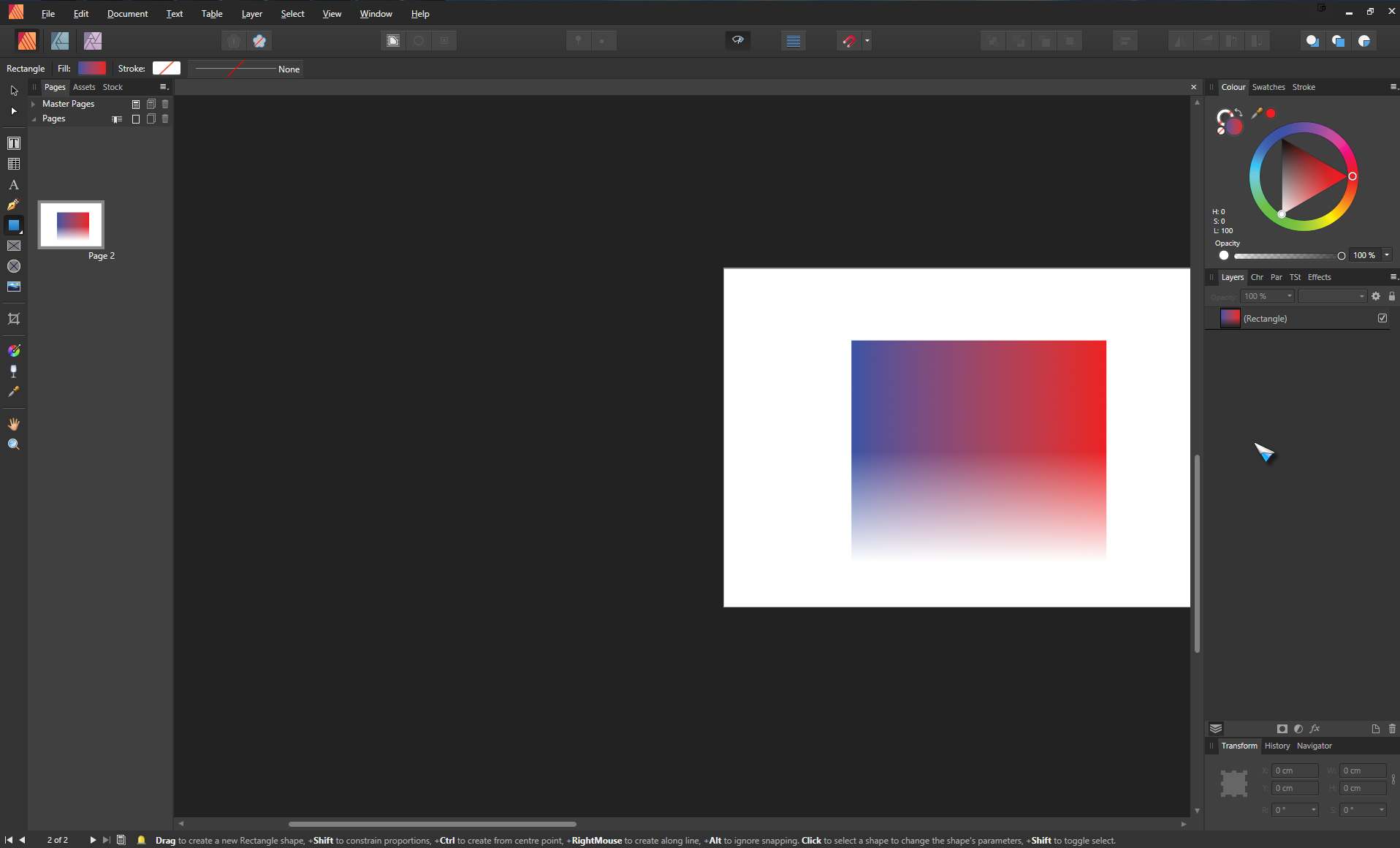Select the Pen tool
The height and width of the screenshot is (848, 1400).
pyautogui.click(x=14, y=205)
